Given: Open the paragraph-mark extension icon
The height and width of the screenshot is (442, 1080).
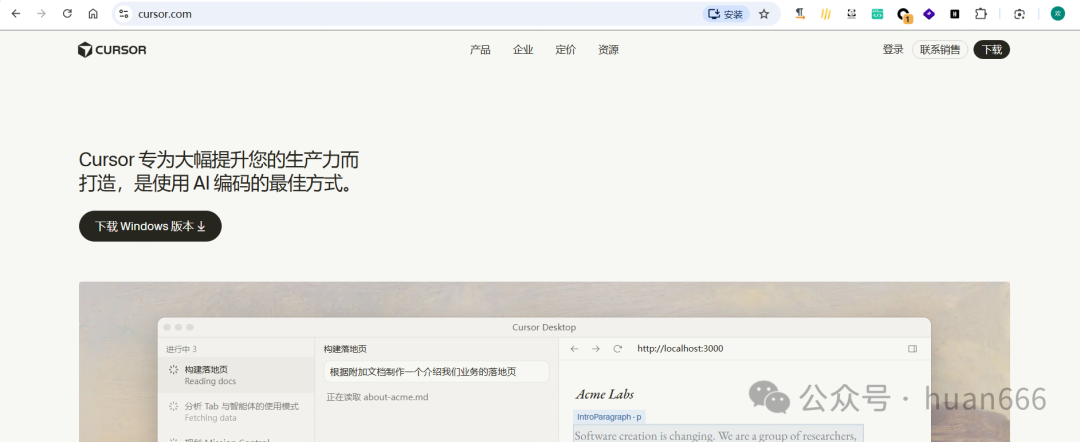Looking at the screenshot, I should [x=800, y=14].
